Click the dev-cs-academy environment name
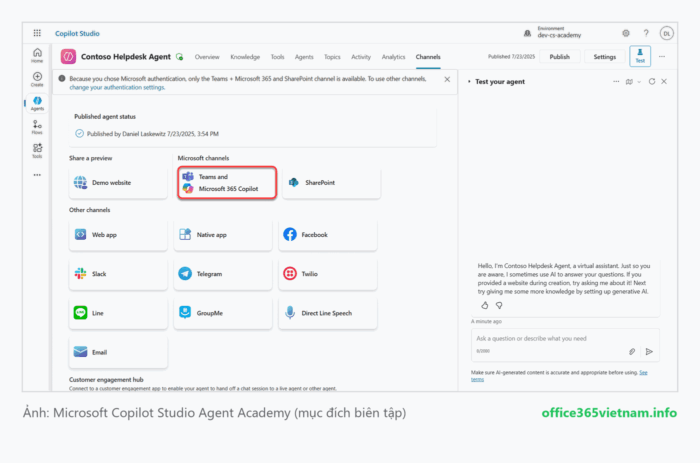Screen dimensions: 700x463 click(559, 35)
